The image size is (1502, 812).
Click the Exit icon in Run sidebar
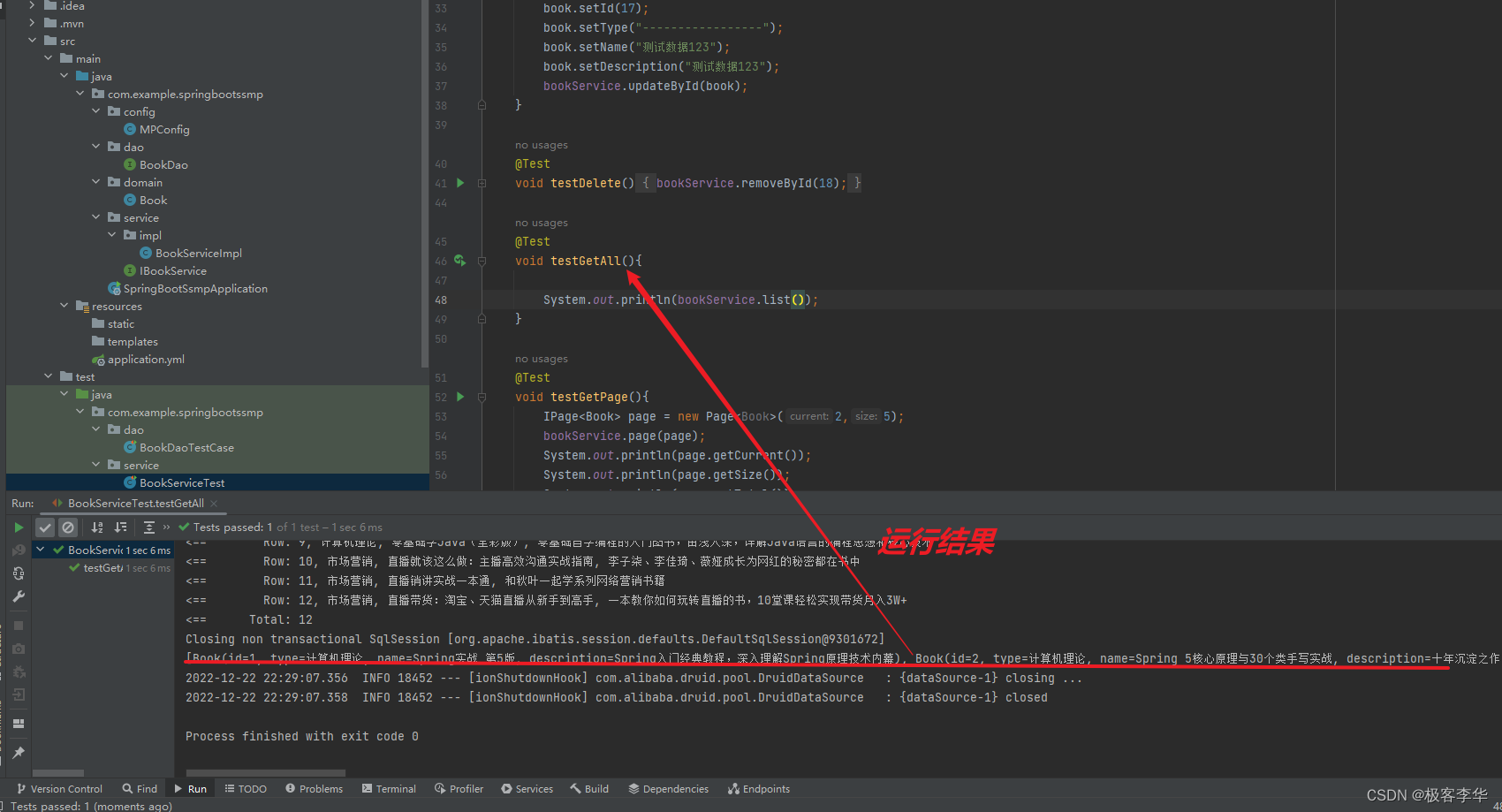(19, 694)
